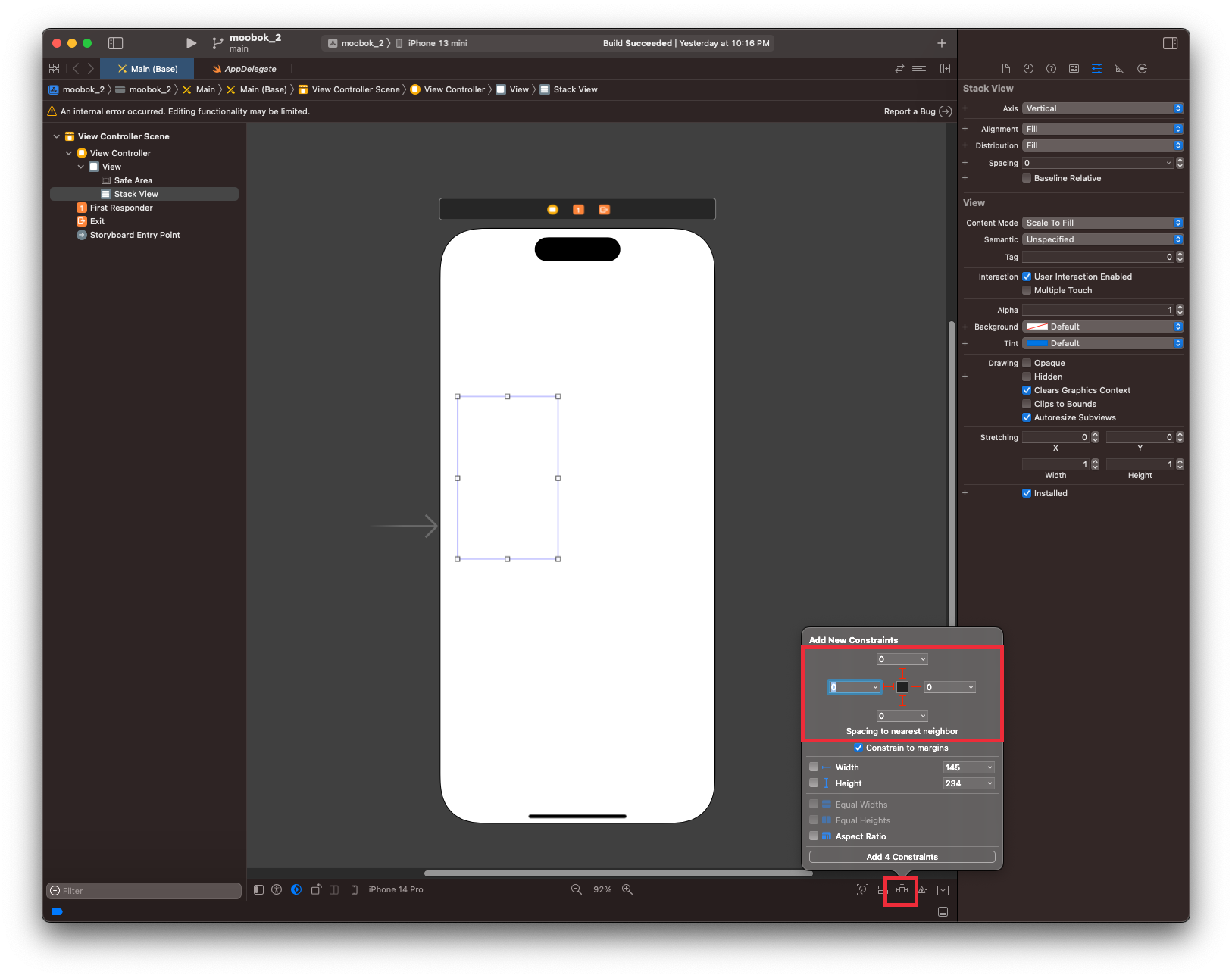This screenshot has width=1232, height=978.
Task: Toggle the inspectors panel icon
Action: click(x=1170, y=43)
